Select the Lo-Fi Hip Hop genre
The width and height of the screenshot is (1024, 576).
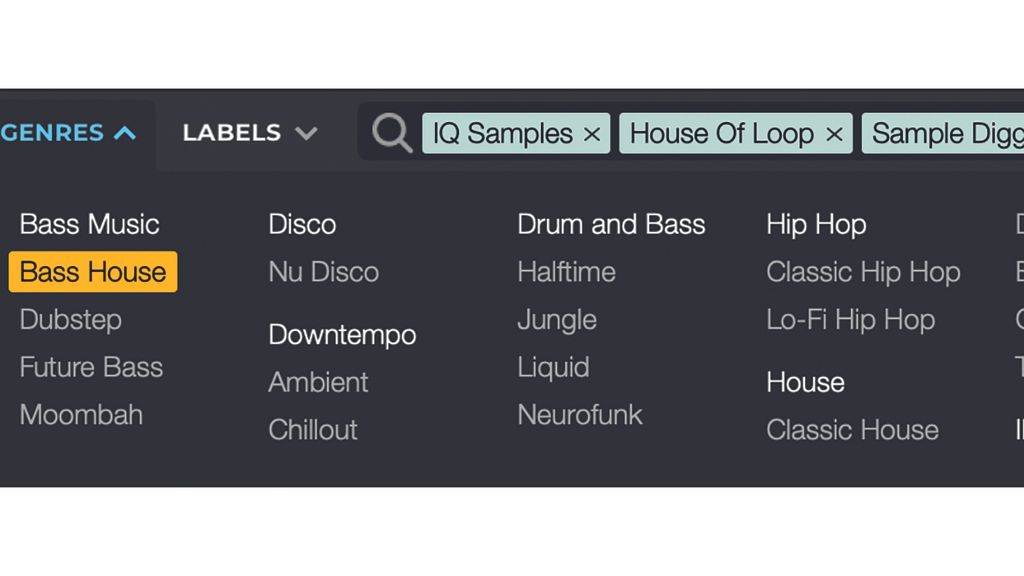pos(851,320)
